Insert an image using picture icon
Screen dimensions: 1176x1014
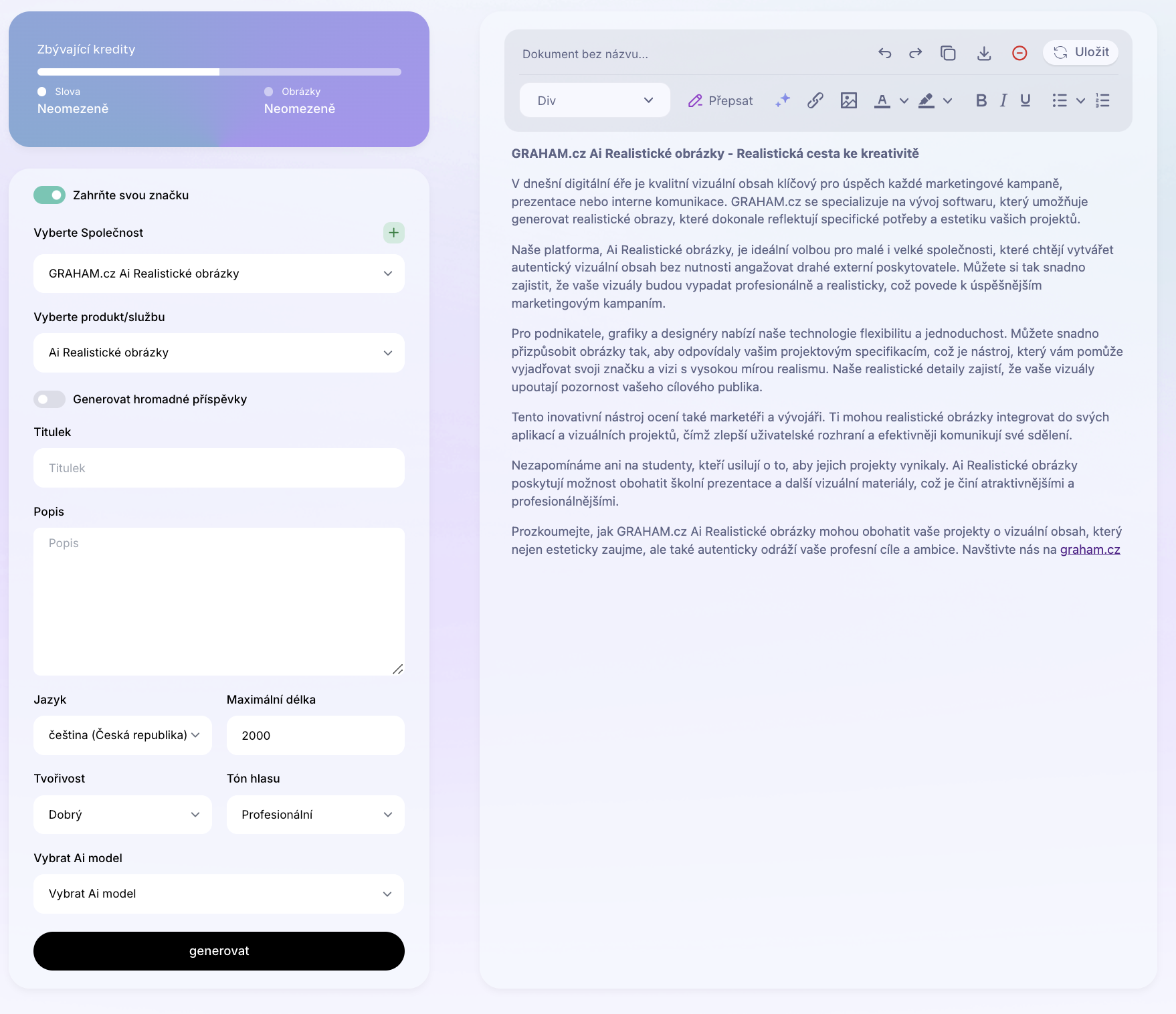tap(848, 100)
